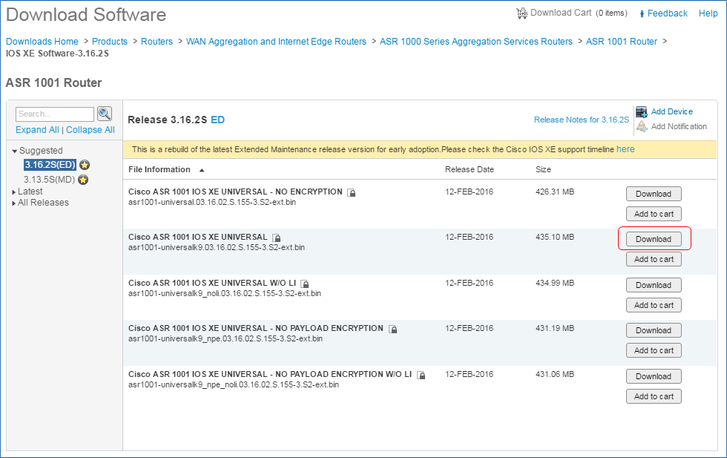The height and width of the screenshot is (458, 727).
Task: Open WAN Aggregation and Internet Edge Routers breadcrumb
Action: tap(276, 41)
